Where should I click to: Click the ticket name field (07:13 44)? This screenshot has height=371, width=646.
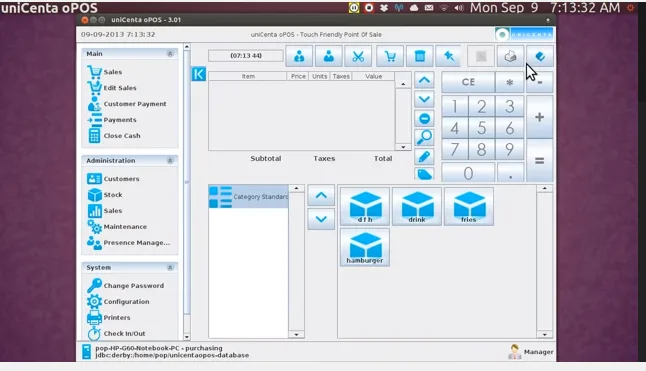click(246, 56)
